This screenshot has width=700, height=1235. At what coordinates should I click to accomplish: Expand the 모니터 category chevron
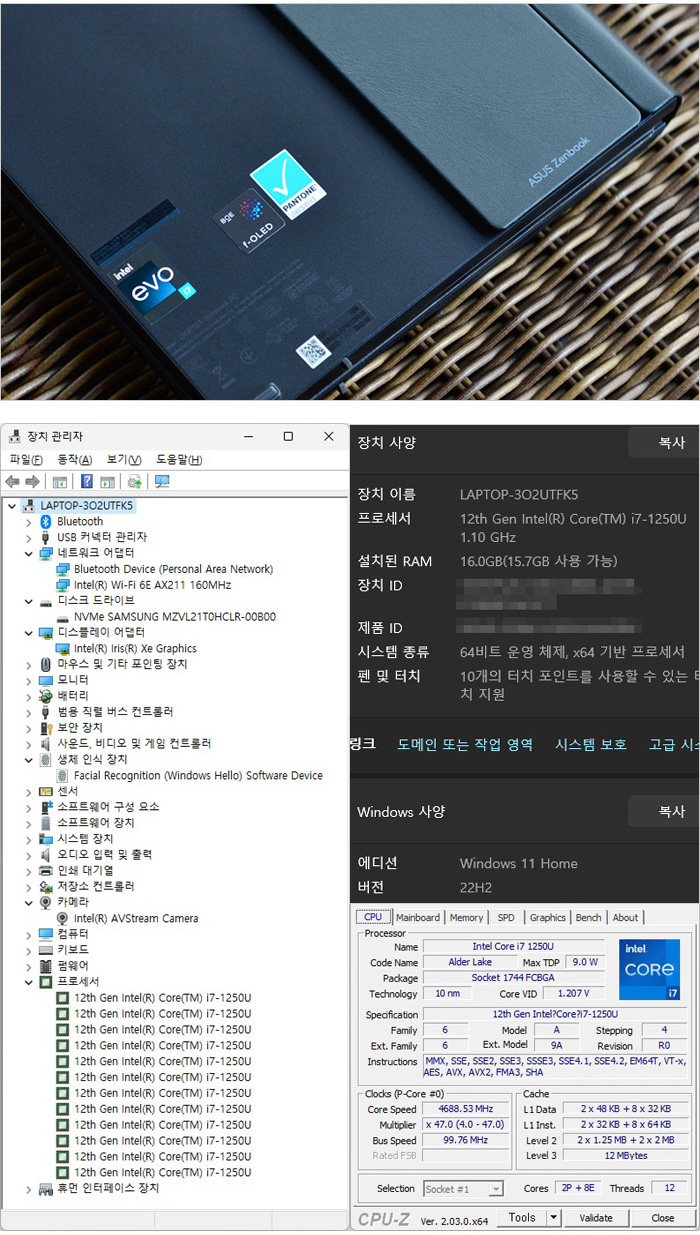27,680
